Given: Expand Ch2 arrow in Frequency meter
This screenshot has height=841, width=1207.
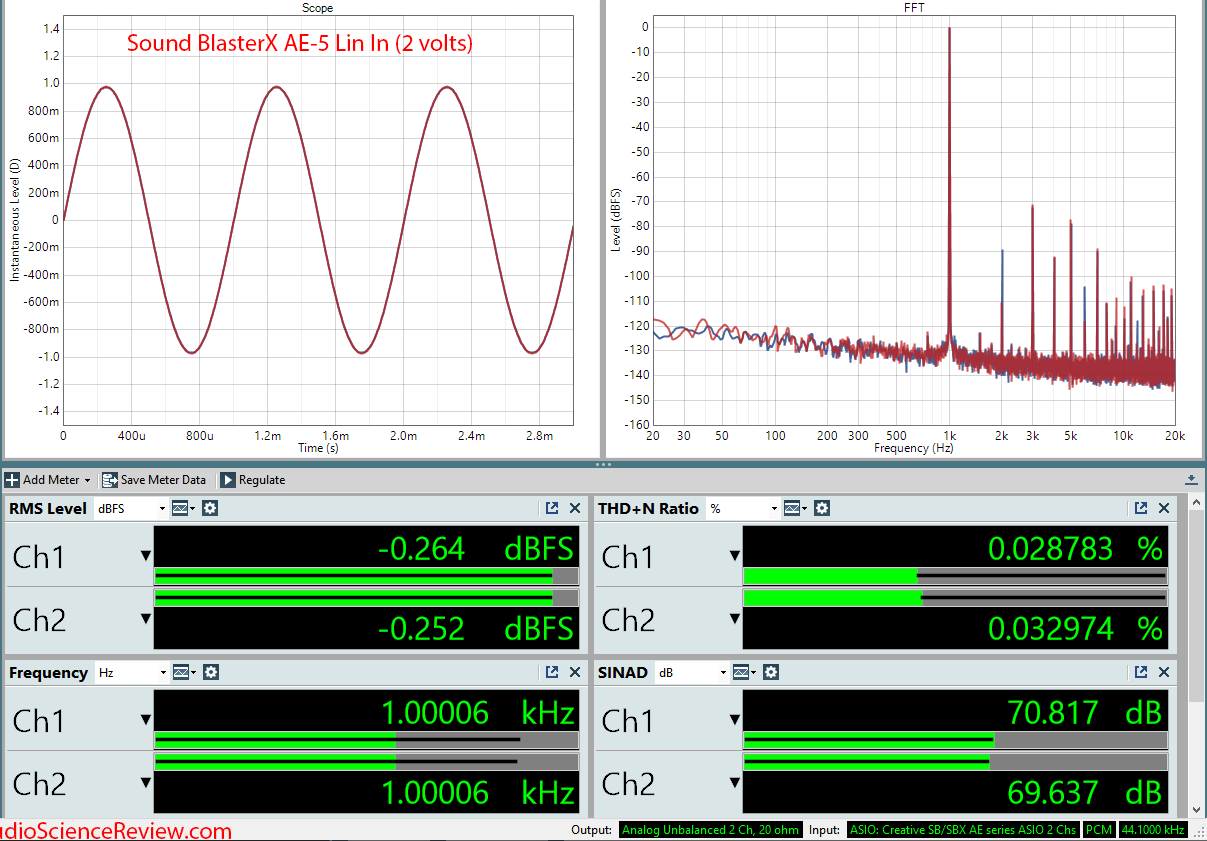Looking at the screenshot, I should pyautogui.click(x=146, y=784).
